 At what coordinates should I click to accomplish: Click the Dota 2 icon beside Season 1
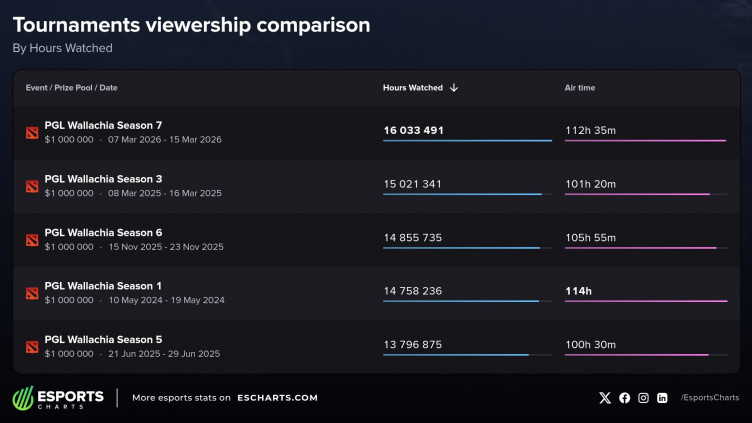(32, 293)
